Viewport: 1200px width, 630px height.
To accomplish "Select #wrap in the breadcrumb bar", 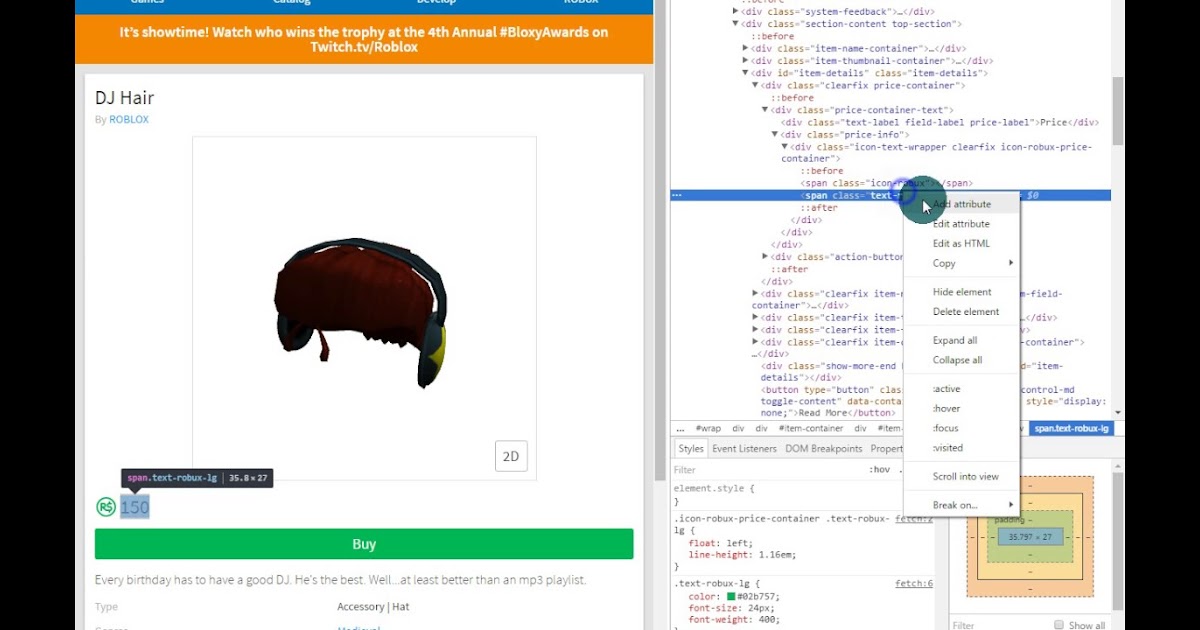I will pos(708,428).
